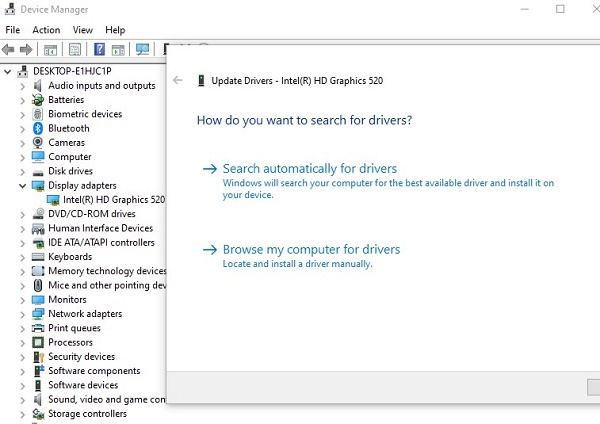
Task: Select Intel(R) HD Graphics 520 device
Action: click(x=113, y=200)
